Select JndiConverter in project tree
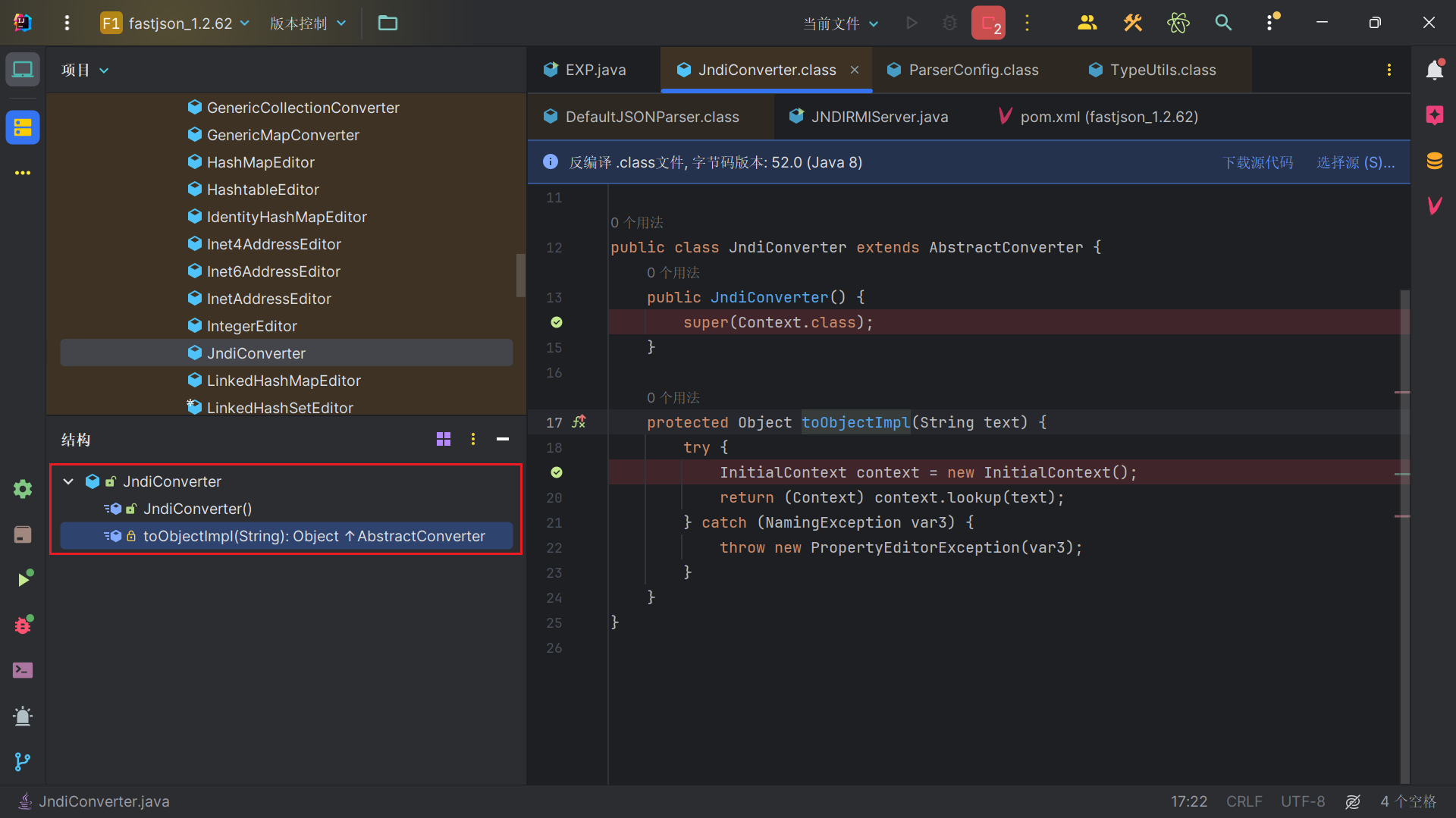 coord(287,353)
